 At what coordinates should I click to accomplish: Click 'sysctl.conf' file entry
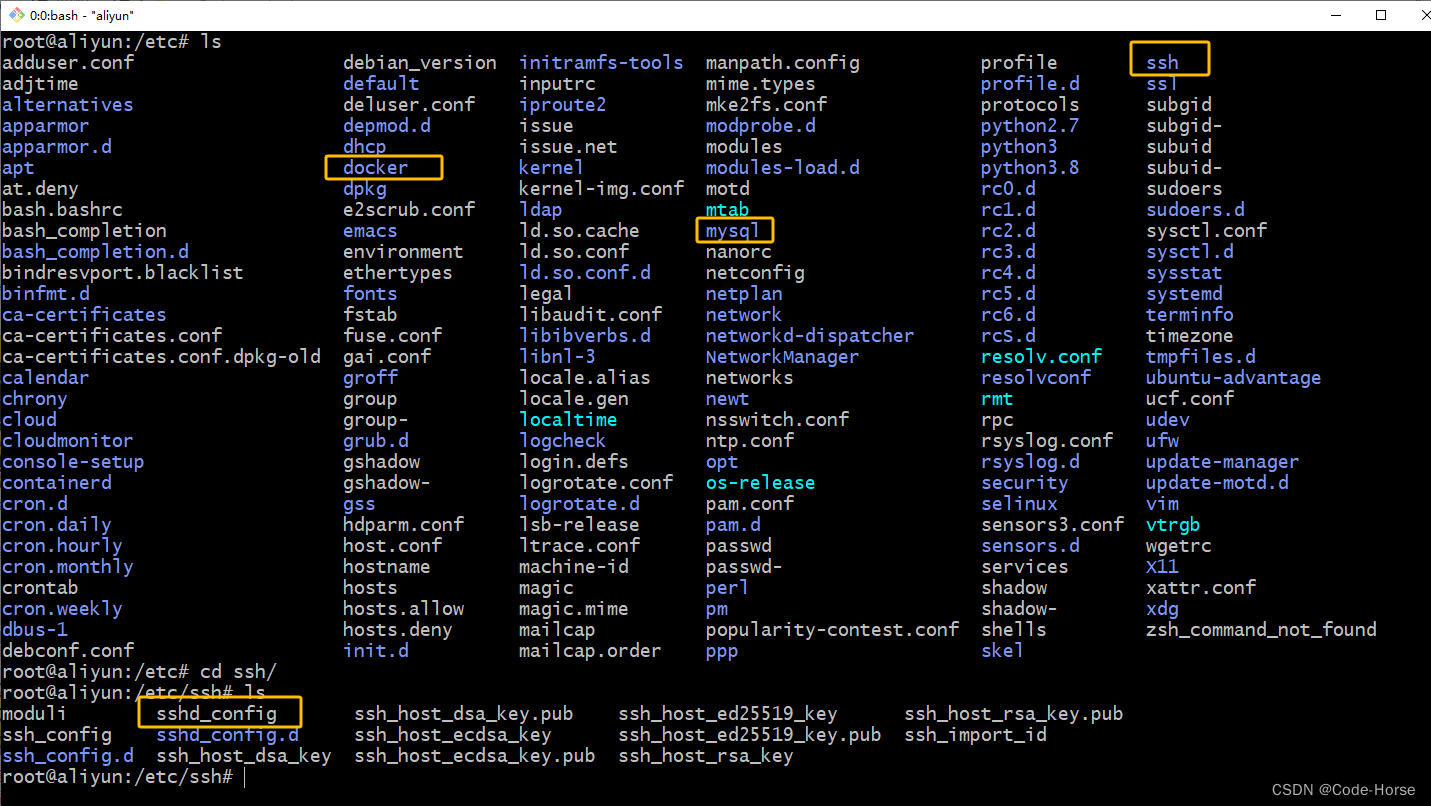1206,230
